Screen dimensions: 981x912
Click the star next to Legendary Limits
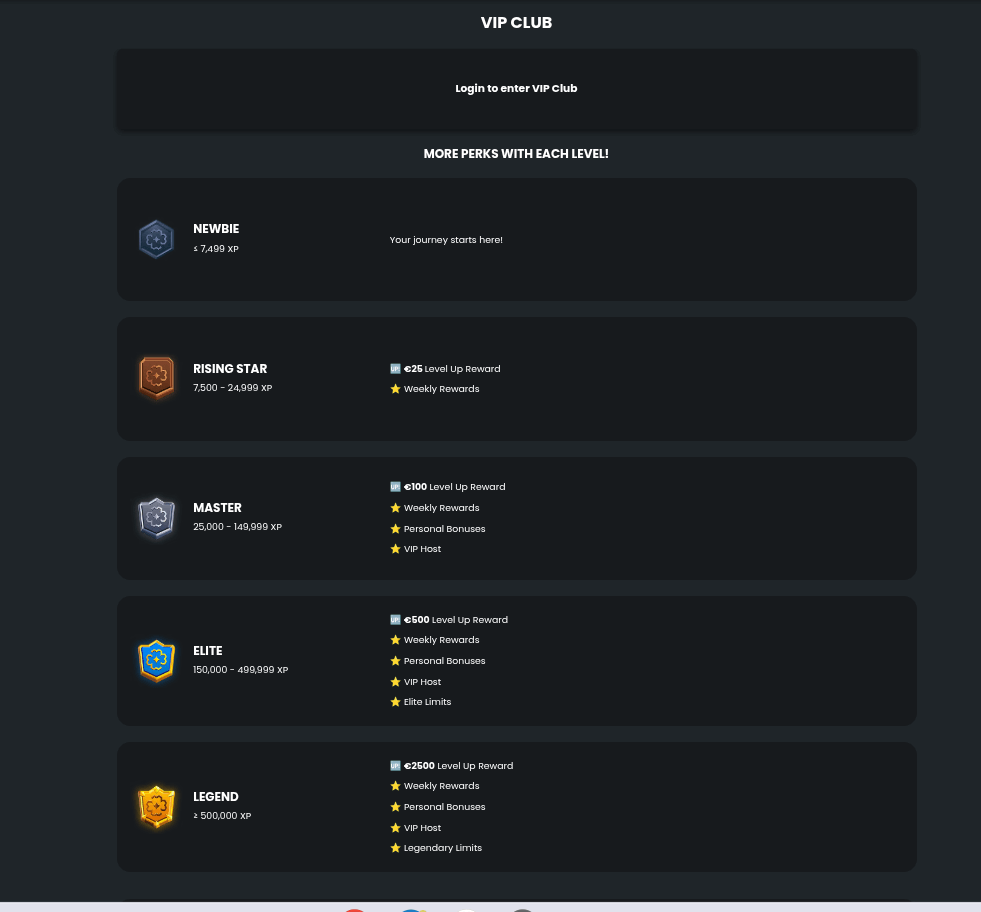click(395, 848)
